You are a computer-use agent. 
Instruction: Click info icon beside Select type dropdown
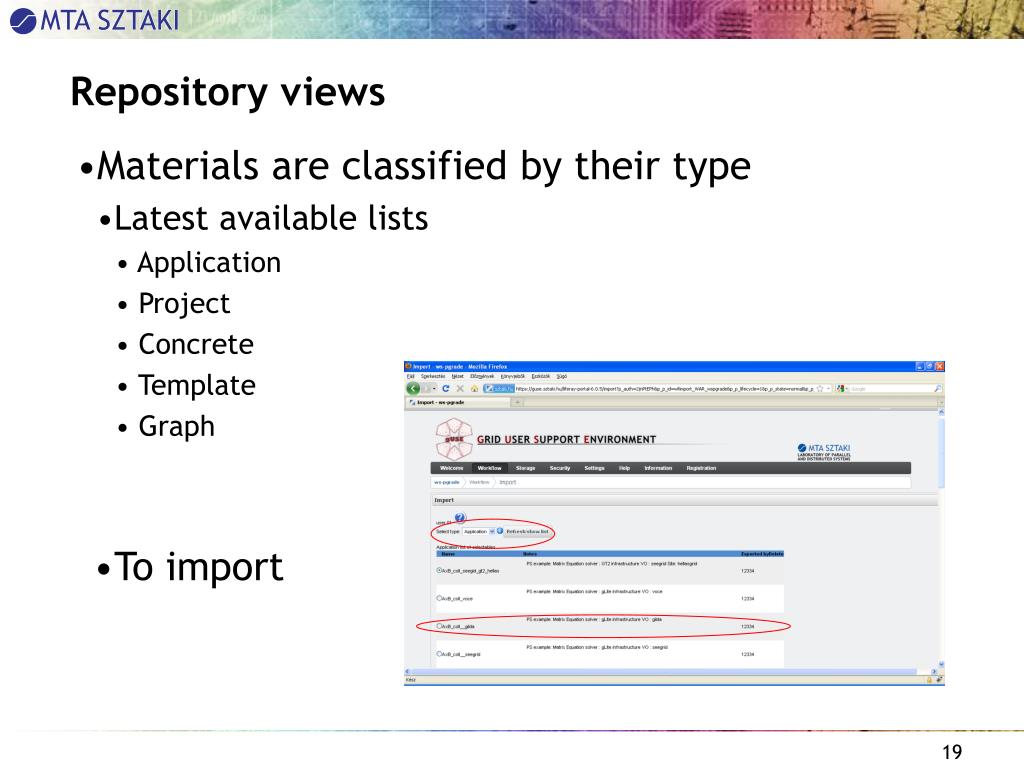click(x=500, y=531)
